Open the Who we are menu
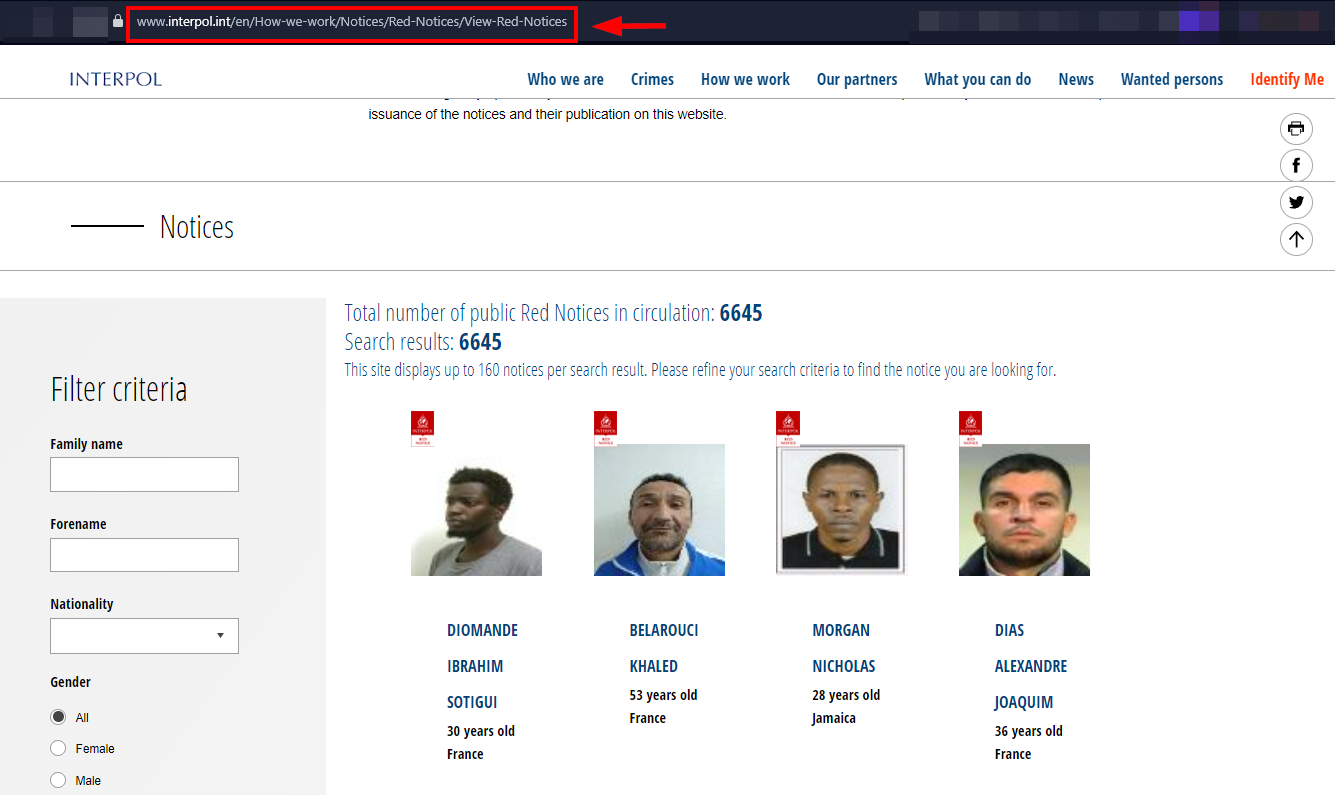Viewport: 1335px width, 795px height. click(566, 79)
